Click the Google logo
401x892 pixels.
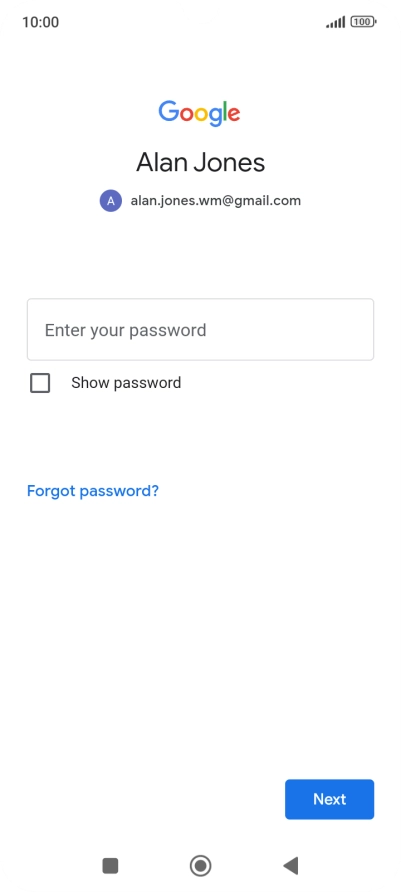tap(199, 113)
